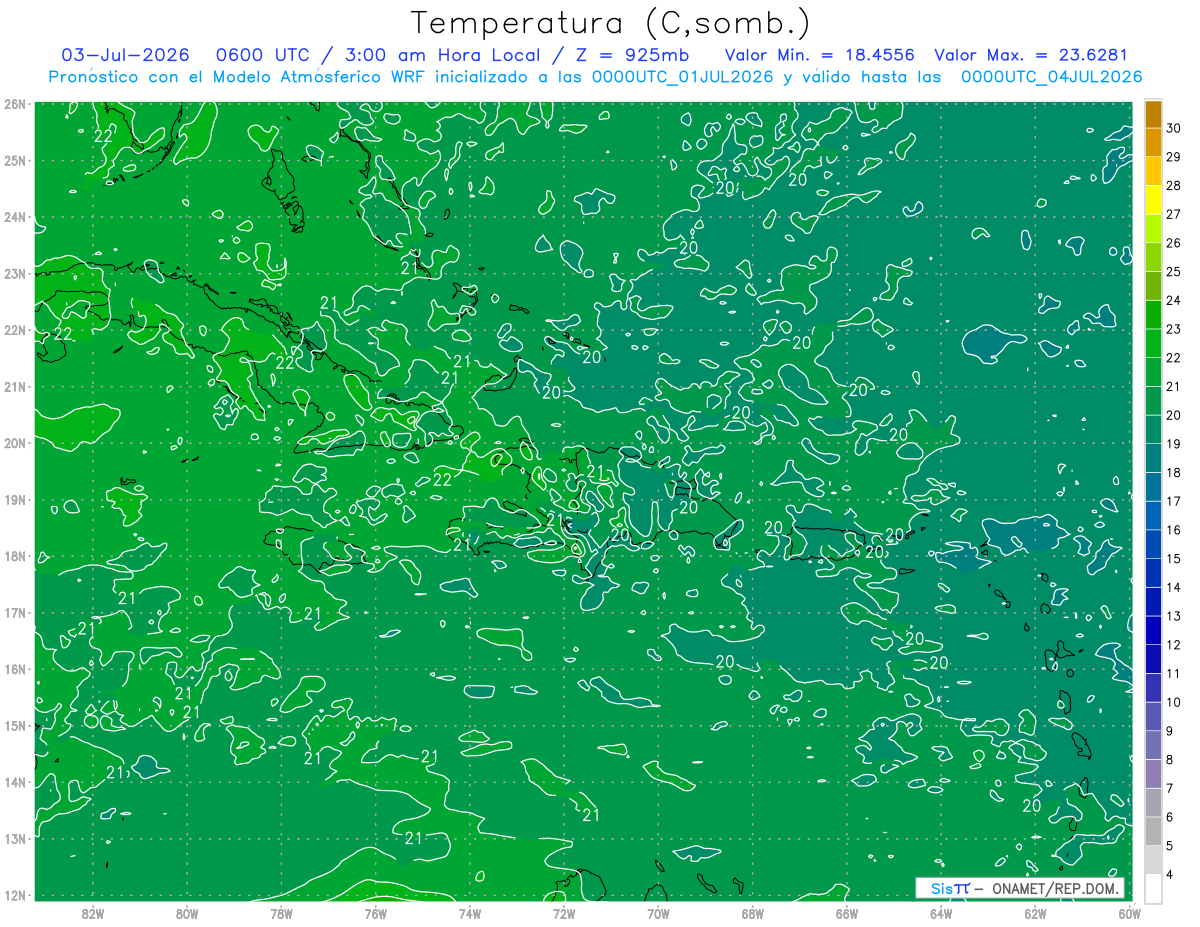Screen dimensions: 1200x927
Task: Click the latitude axis label "17N"
Action: click(x=15, y=612)
